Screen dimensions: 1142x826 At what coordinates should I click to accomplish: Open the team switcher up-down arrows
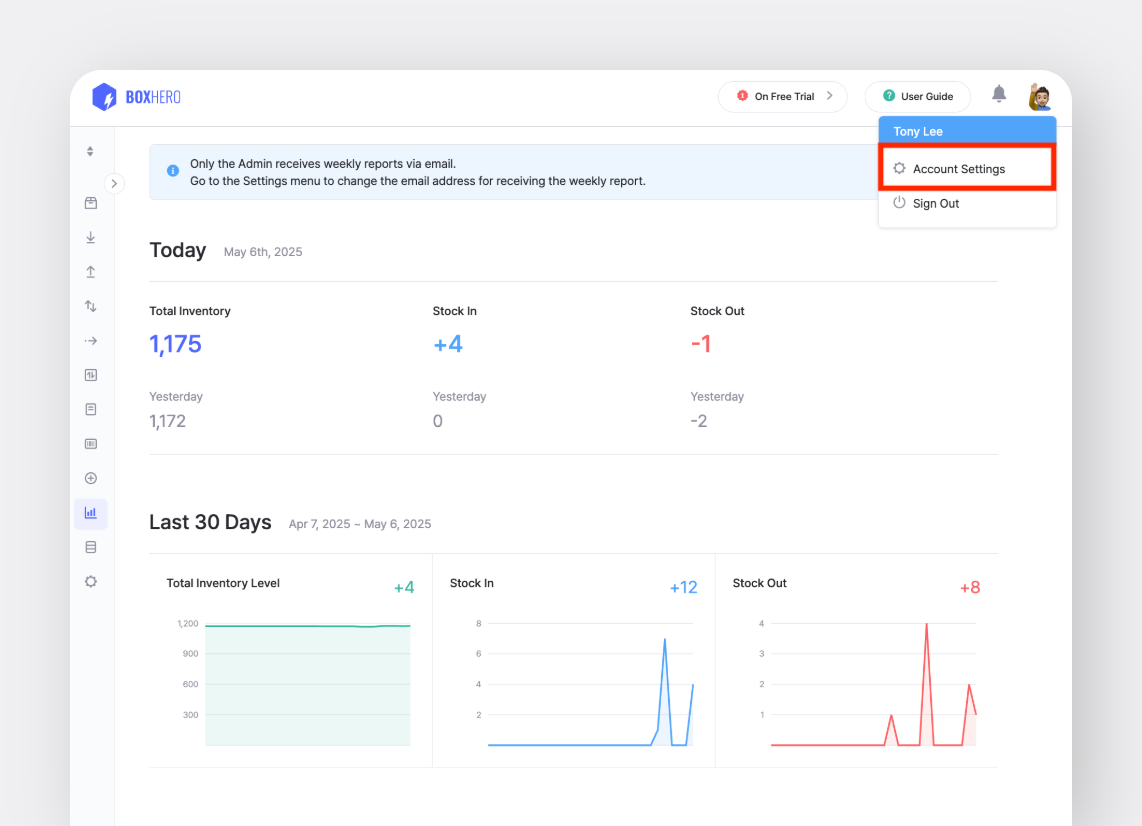point(90,151)
